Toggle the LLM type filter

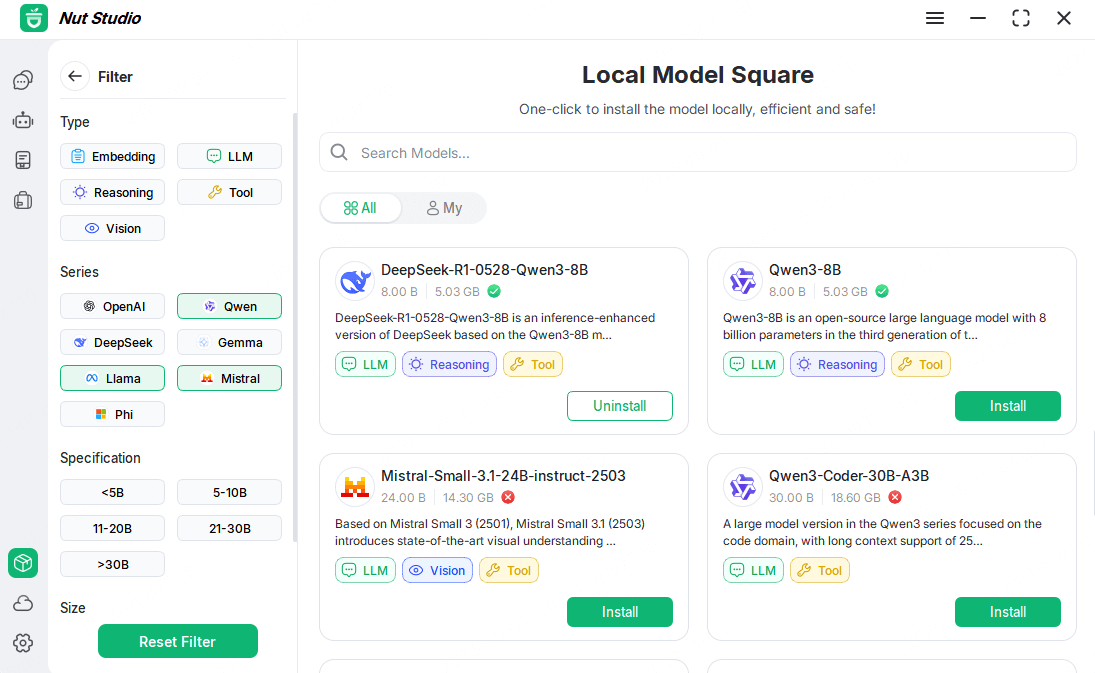coord(230,156)
